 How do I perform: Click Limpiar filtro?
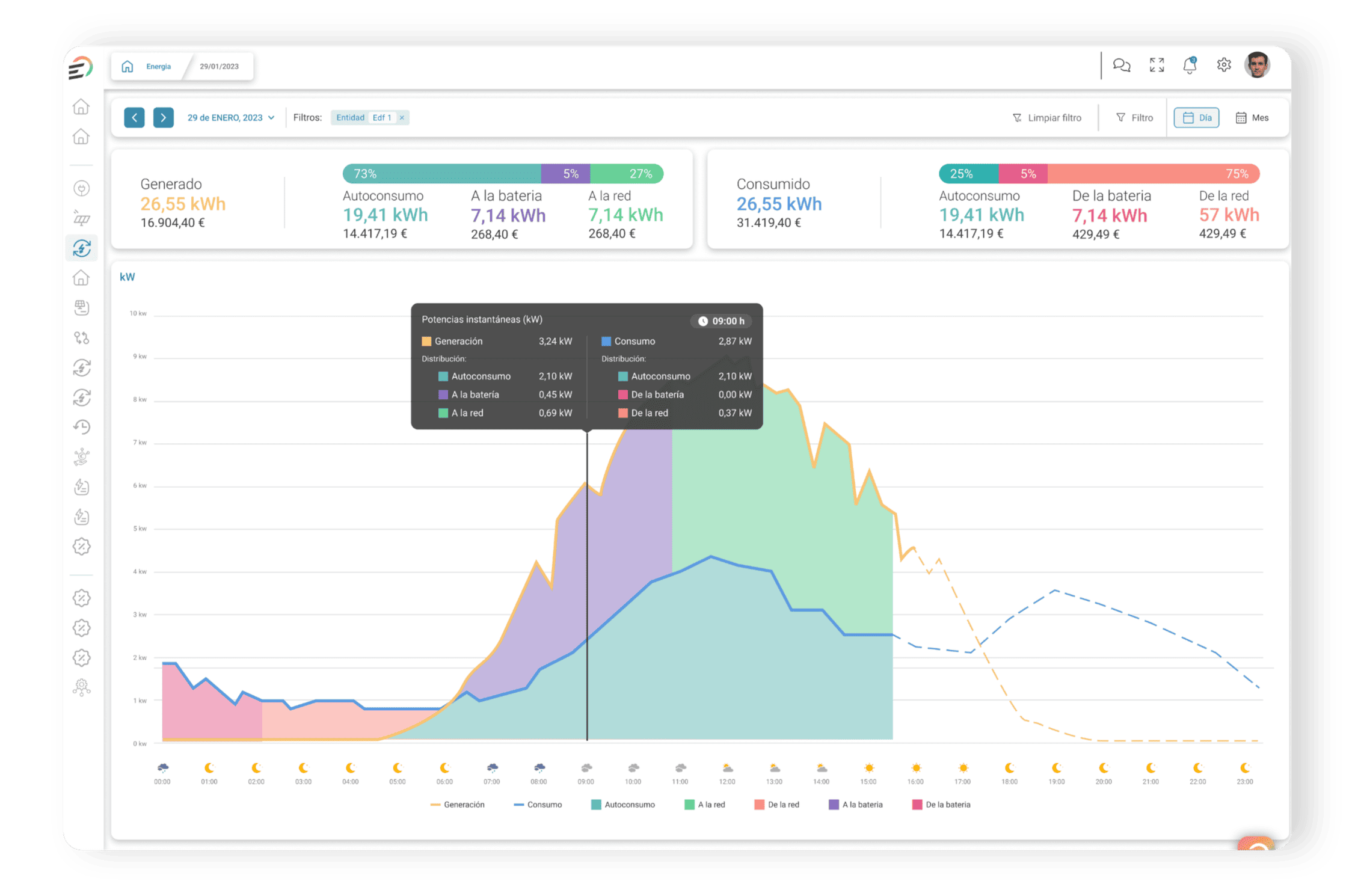point(1046,118)
